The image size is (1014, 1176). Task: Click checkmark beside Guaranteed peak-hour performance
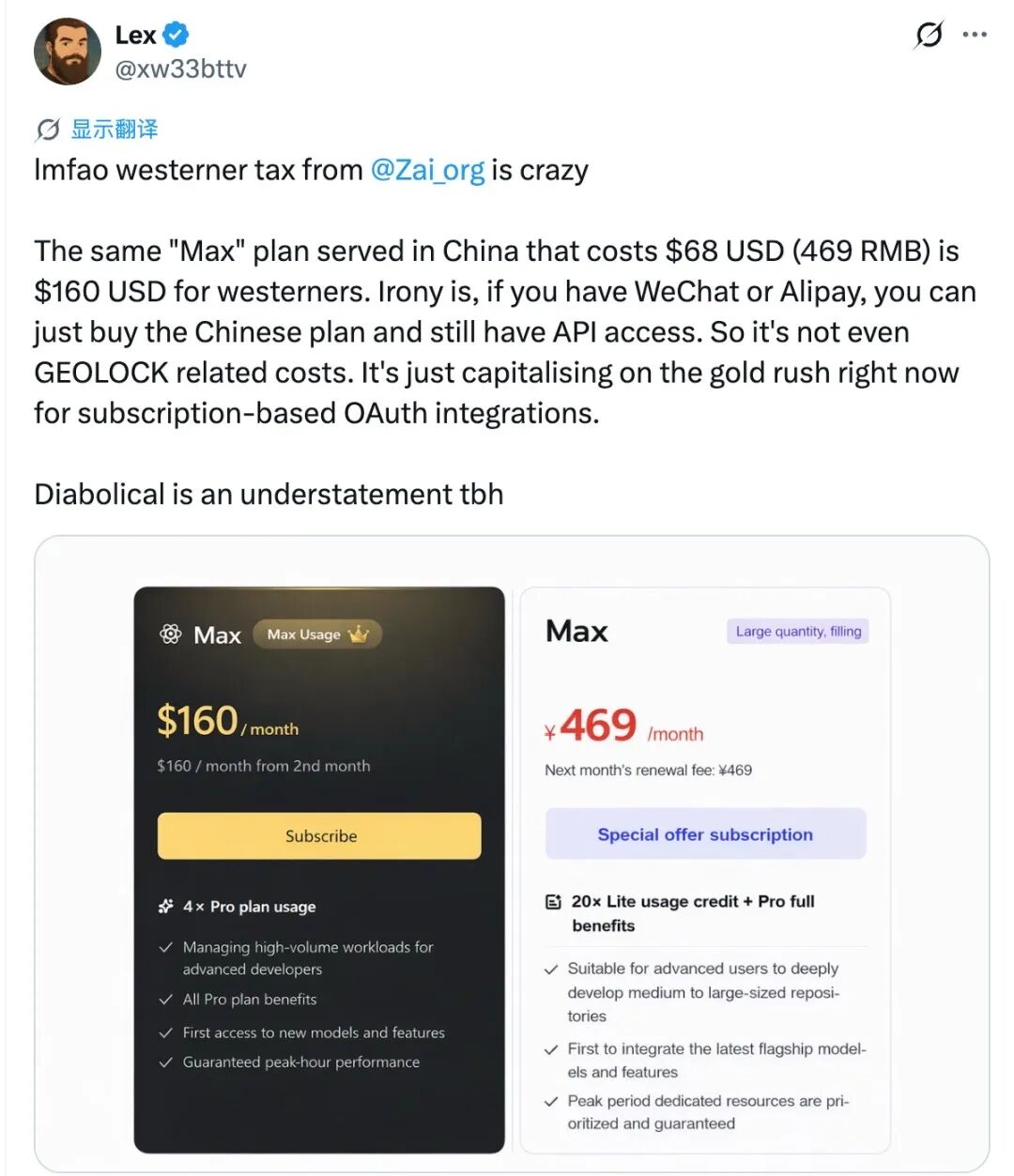pyautogui.click(x=166, y=1062)
